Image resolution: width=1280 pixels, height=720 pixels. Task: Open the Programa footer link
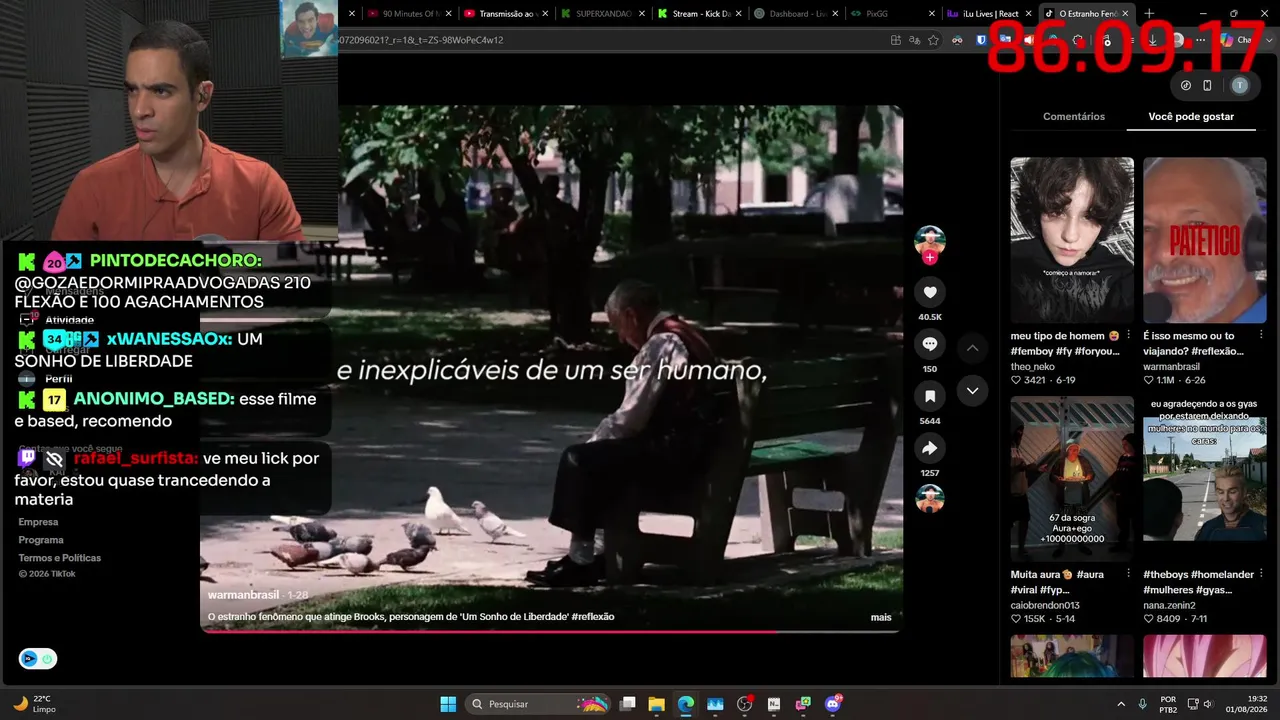(41, 540)
